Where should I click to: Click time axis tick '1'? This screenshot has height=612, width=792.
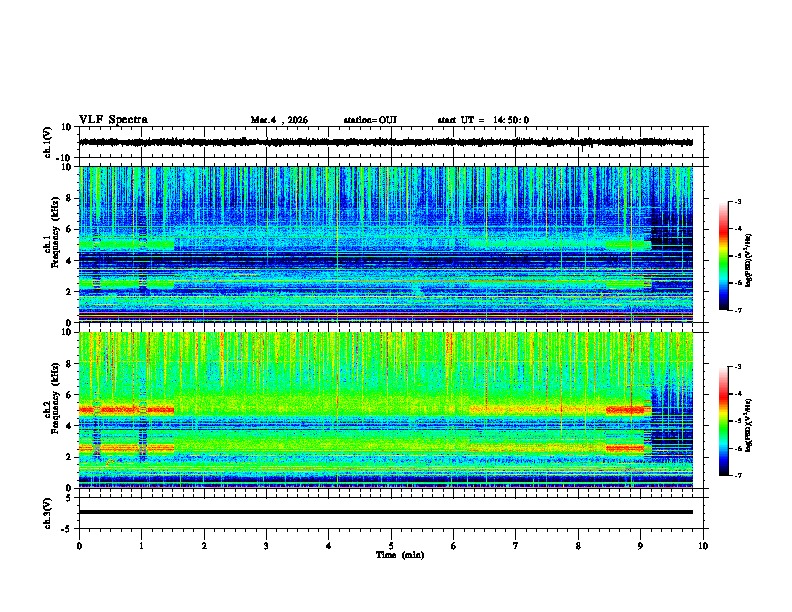point(141,546)
